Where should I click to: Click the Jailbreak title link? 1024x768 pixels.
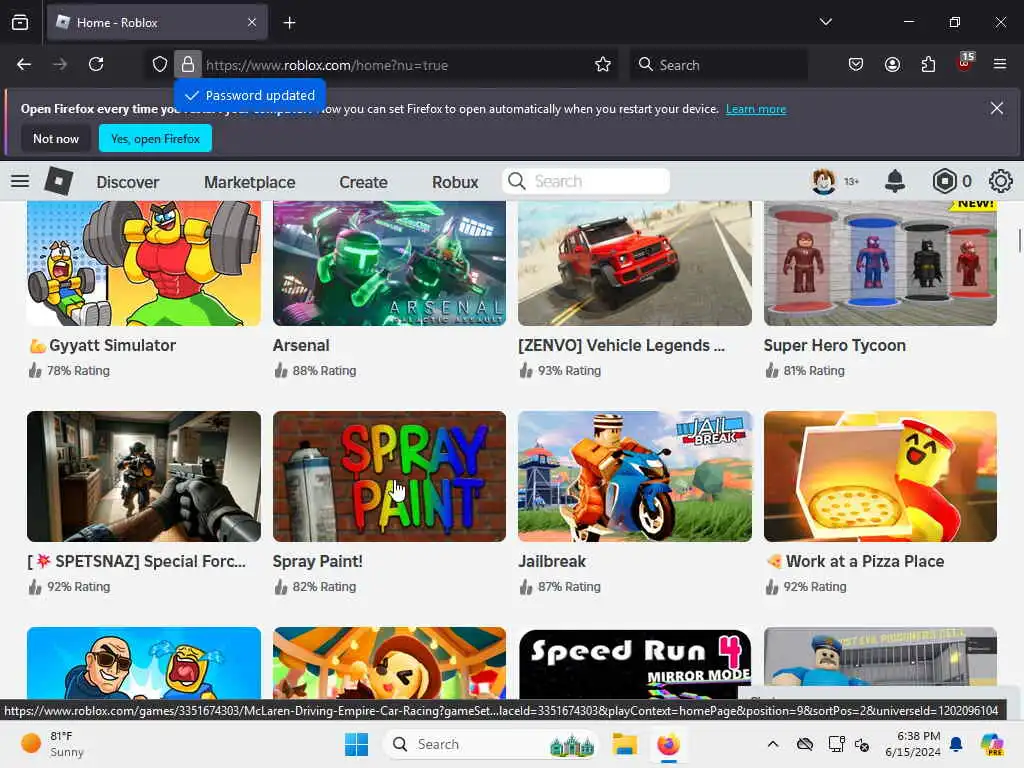pos(552,562)
